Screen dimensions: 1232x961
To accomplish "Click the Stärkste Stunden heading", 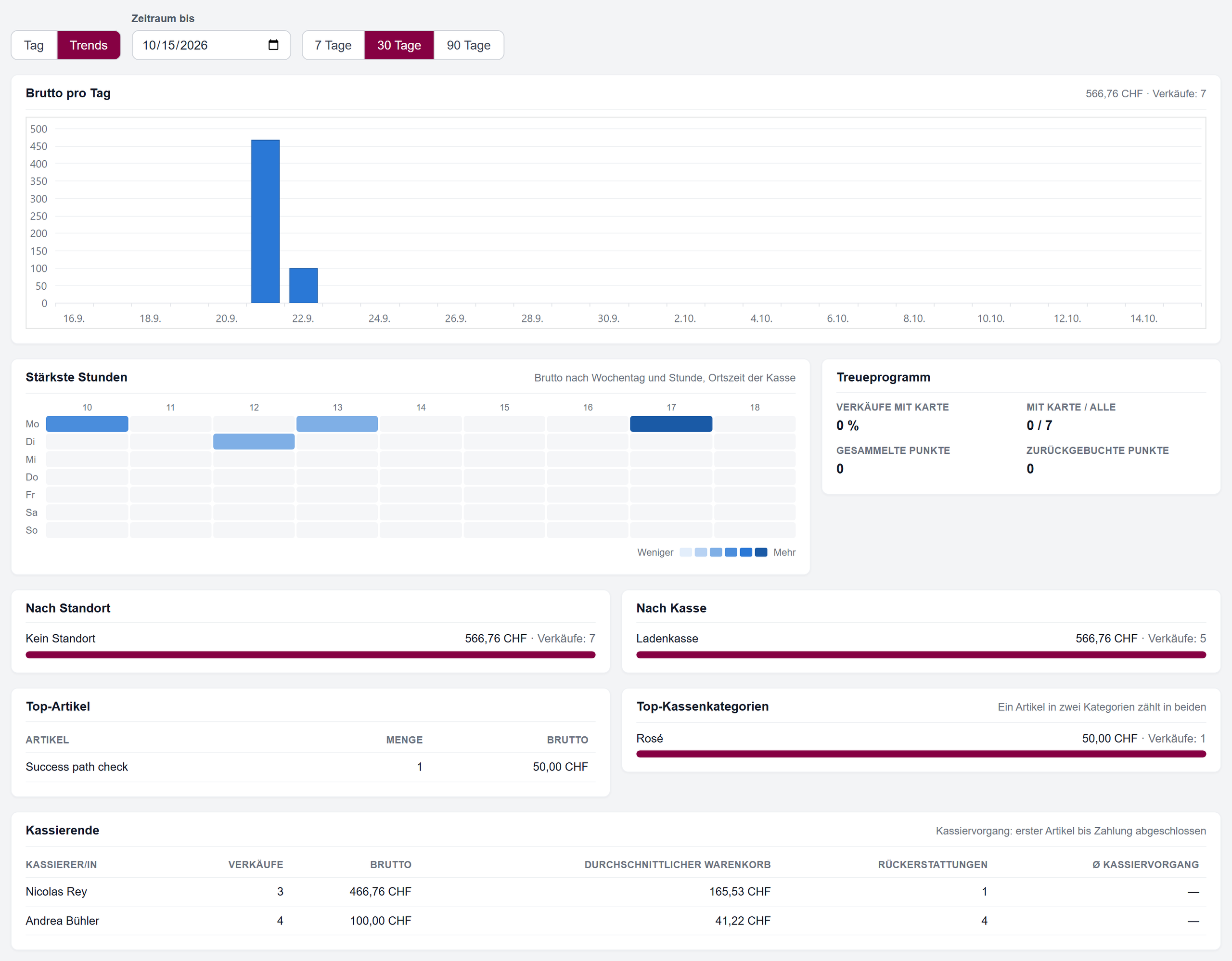I will pos(77,377).
